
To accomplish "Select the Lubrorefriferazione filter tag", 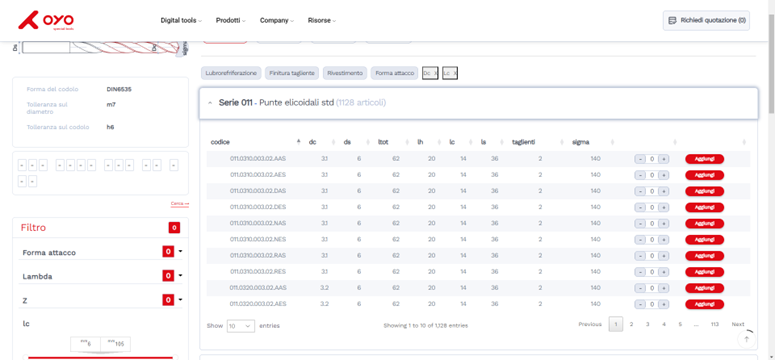I will coord(231,73).
